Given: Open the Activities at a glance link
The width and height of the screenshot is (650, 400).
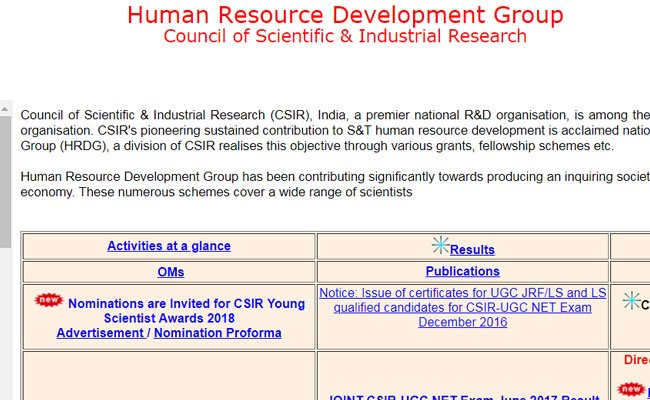Looking at the screenshot, I should 169,246.
